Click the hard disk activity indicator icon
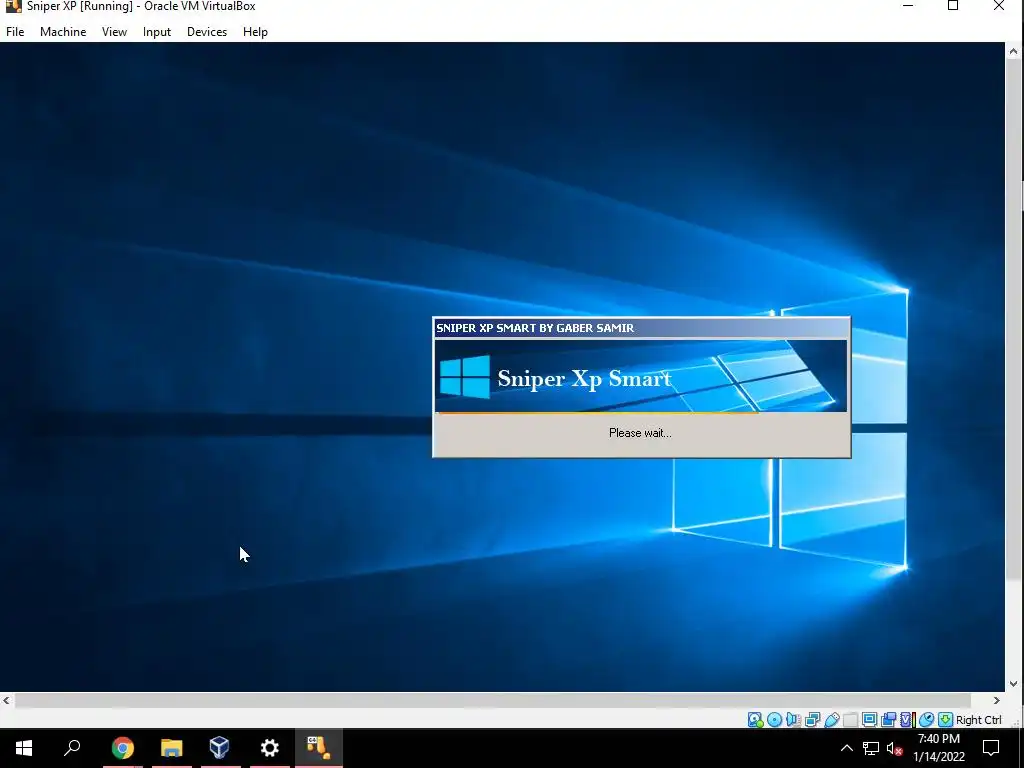The height and width of the screenshot is (768, 1024). [755, 720]
